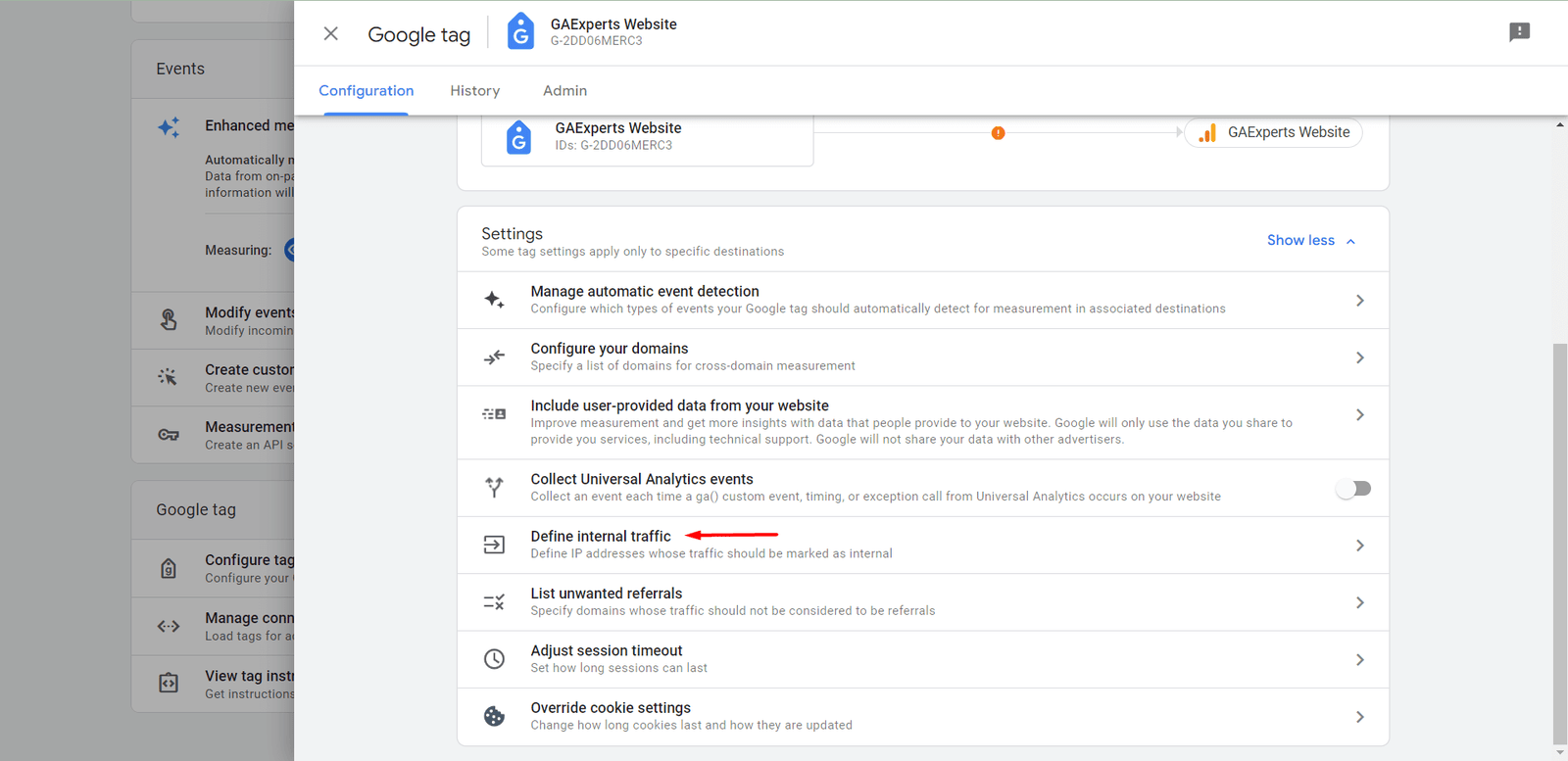Click the orange warning indicator on connection line

click(x=998, y=133)
